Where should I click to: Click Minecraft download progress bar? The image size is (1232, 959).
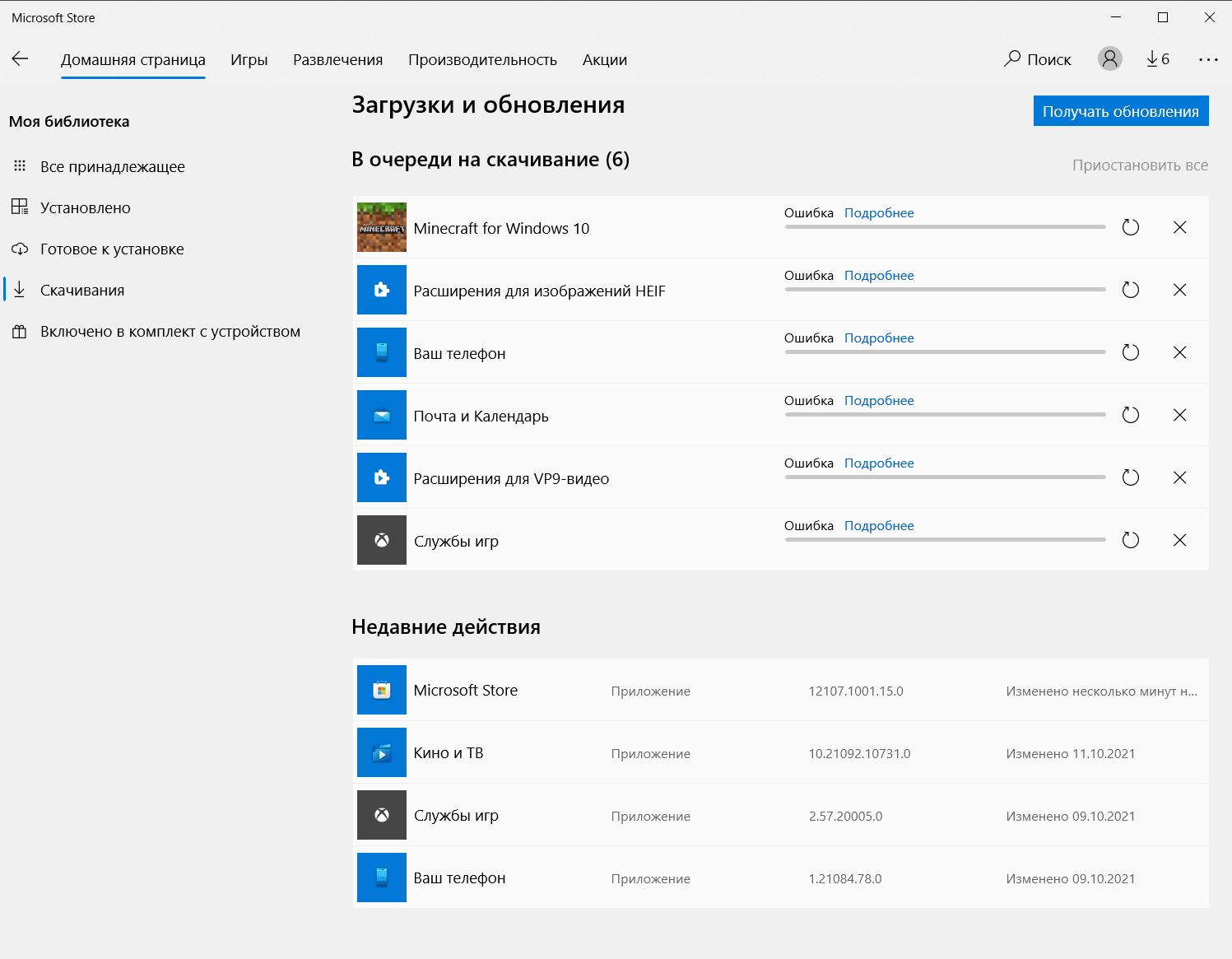point(946,226)
